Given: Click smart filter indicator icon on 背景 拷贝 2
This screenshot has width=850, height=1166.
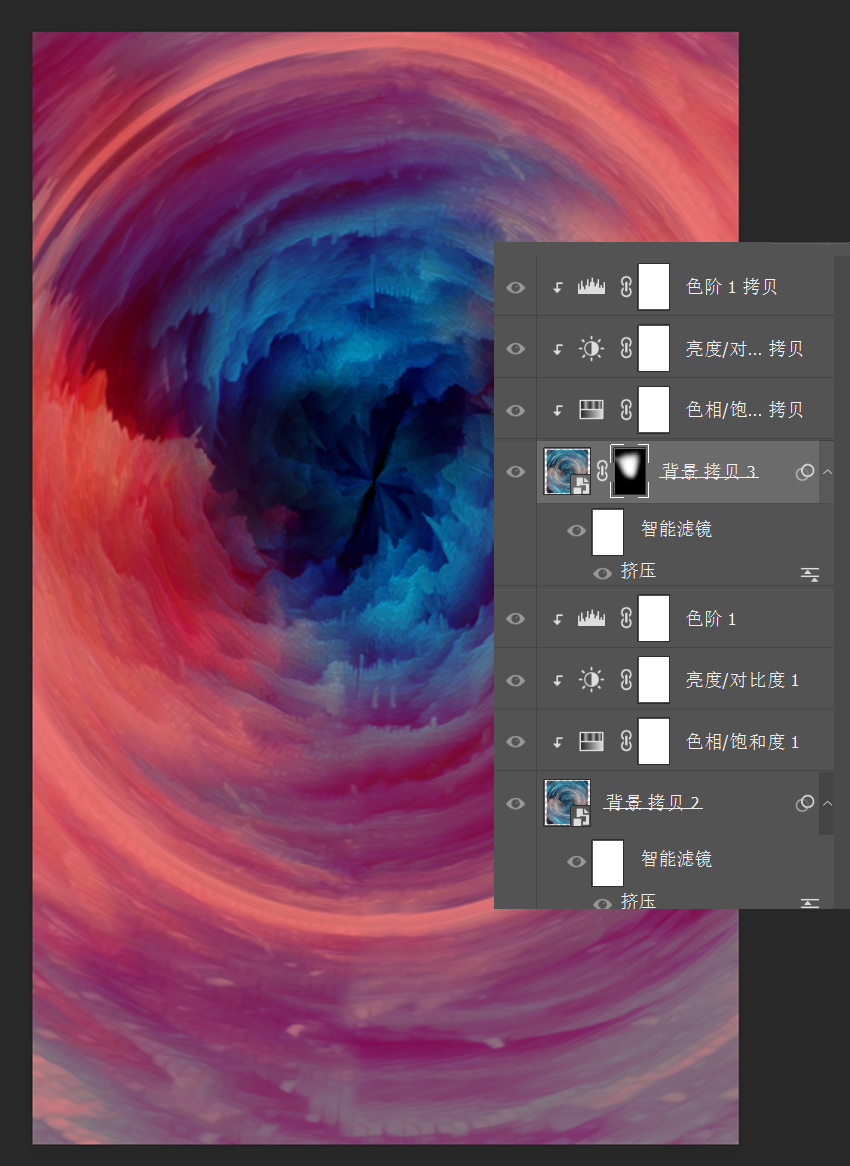Looking at the screenshot, I should point(805,803).
